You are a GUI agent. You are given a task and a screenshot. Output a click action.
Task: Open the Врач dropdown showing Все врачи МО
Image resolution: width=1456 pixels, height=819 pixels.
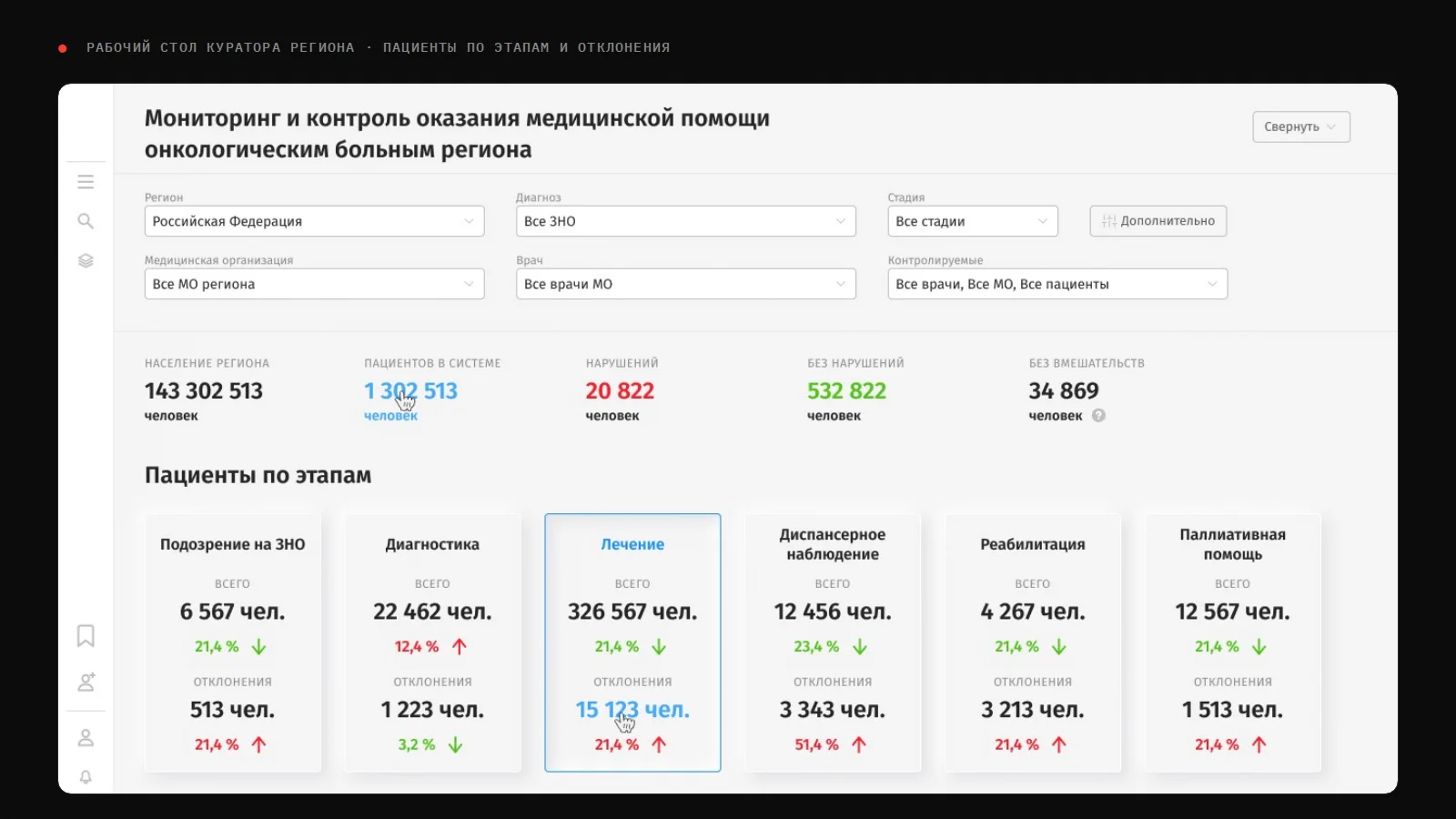pyautogui.click(x=686, y=284)
